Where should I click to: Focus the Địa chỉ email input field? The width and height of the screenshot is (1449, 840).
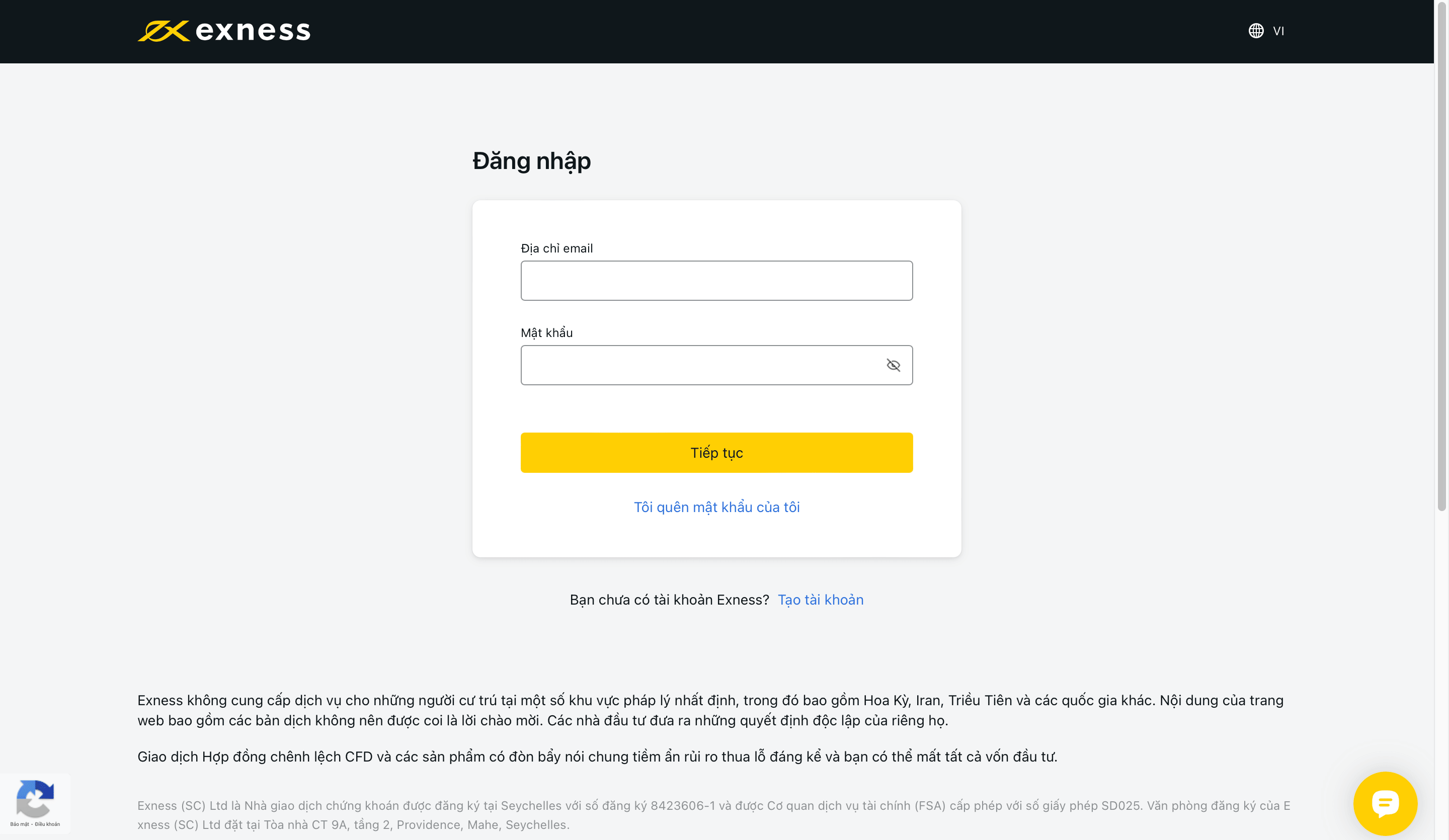pyautogui.click(x=716, y=281)
